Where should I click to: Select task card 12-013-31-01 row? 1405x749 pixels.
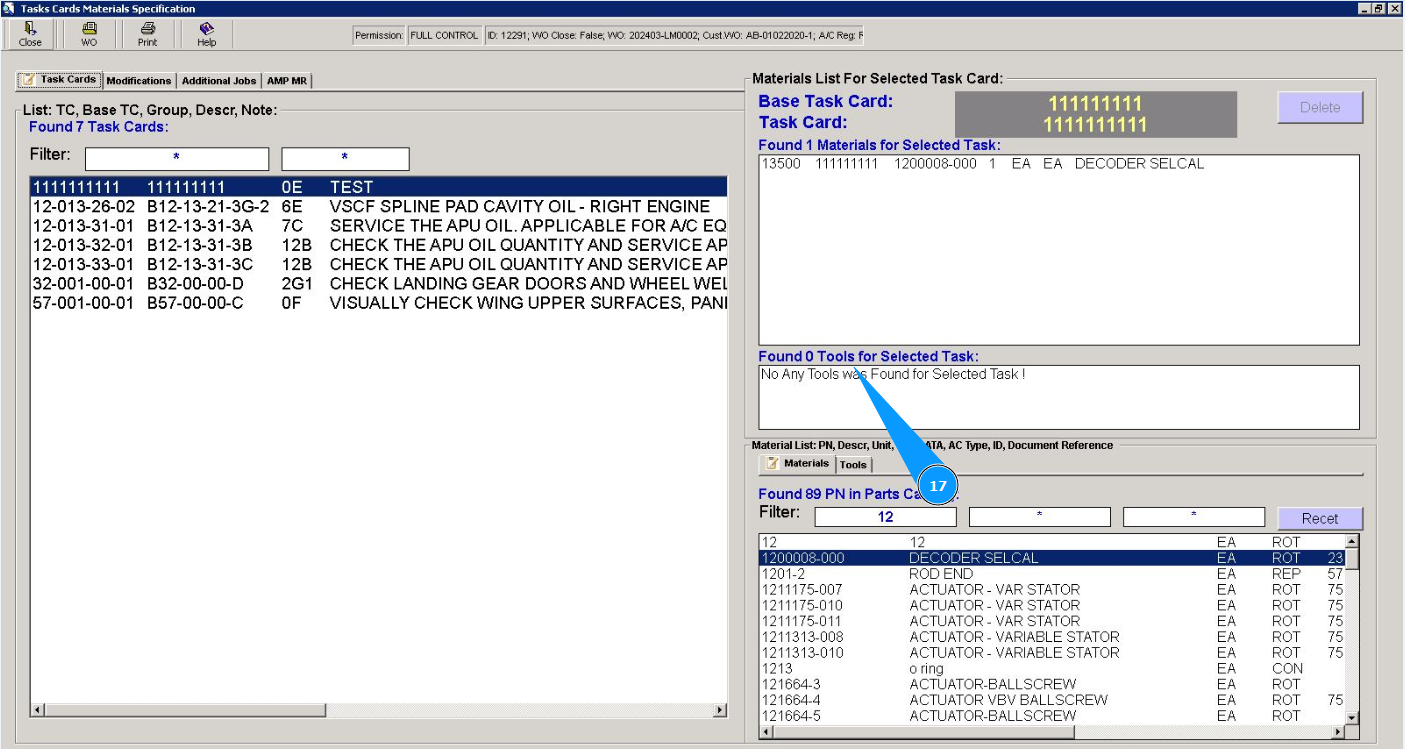[379, 226]
